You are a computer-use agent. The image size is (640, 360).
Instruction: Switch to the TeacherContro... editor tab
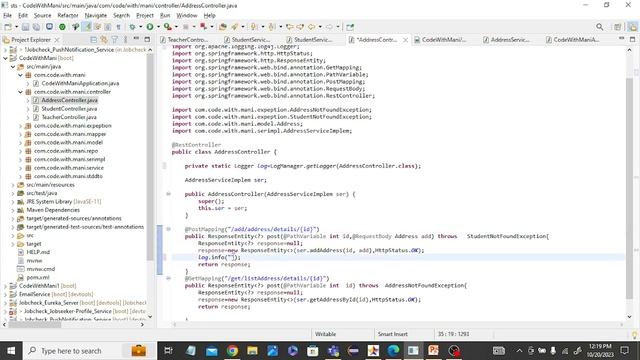[x=184, y=40]
